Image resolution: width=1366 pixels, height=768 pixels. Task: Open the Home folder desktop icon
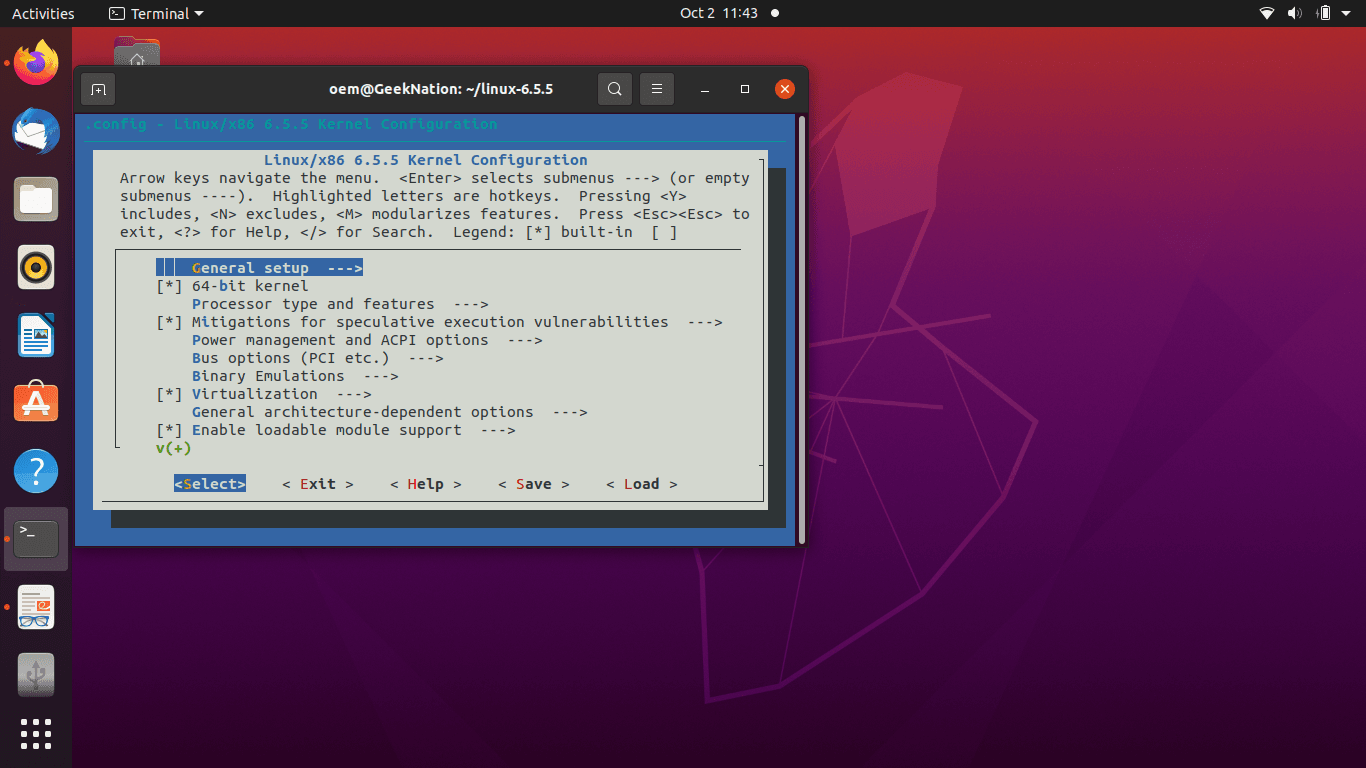tap(137, 52)
